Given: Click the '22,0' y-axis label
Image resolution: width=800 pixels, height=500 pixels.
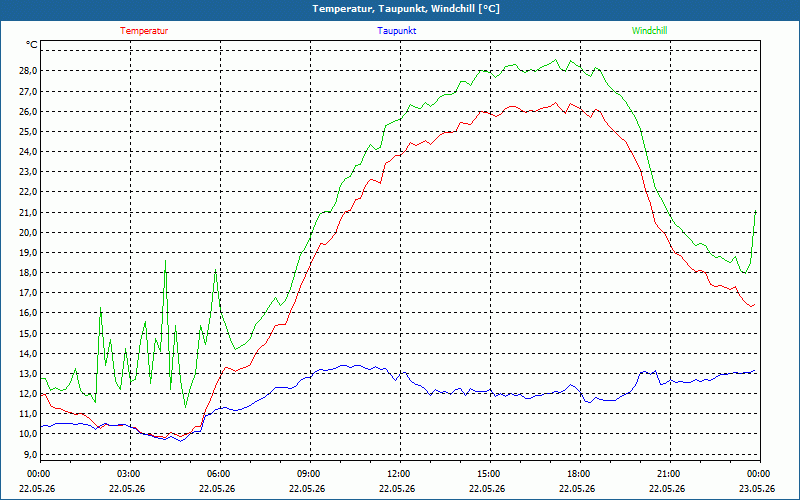Looking at the screenshot, I should point(28,192).
